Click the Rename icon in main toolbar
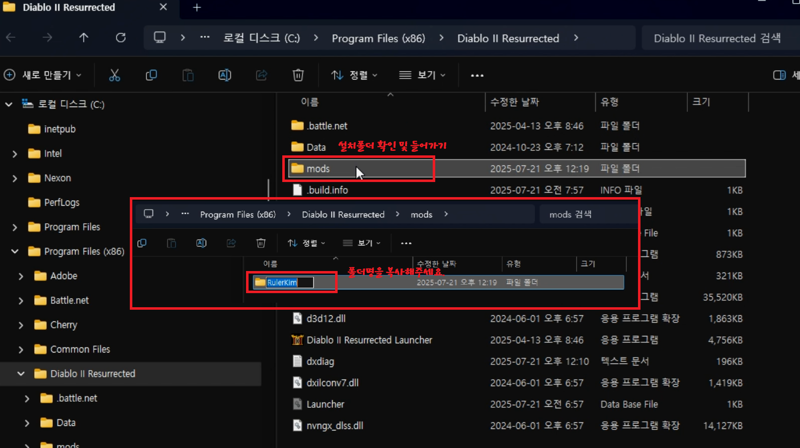The height and width of the screenshot is (448, 800). pyautogui.click(x=224, y=76)
